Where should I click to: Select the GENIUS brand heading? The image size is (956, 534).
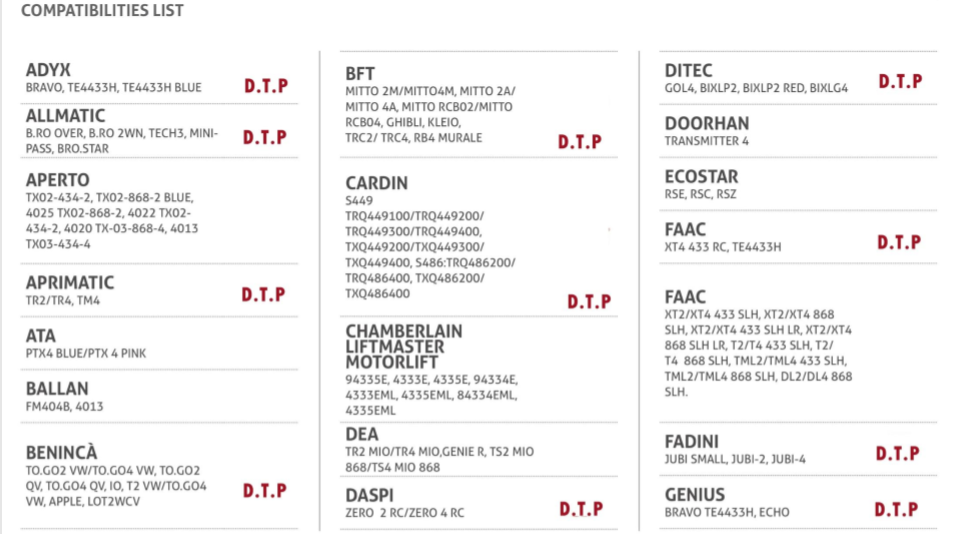(x=695, y=495)
